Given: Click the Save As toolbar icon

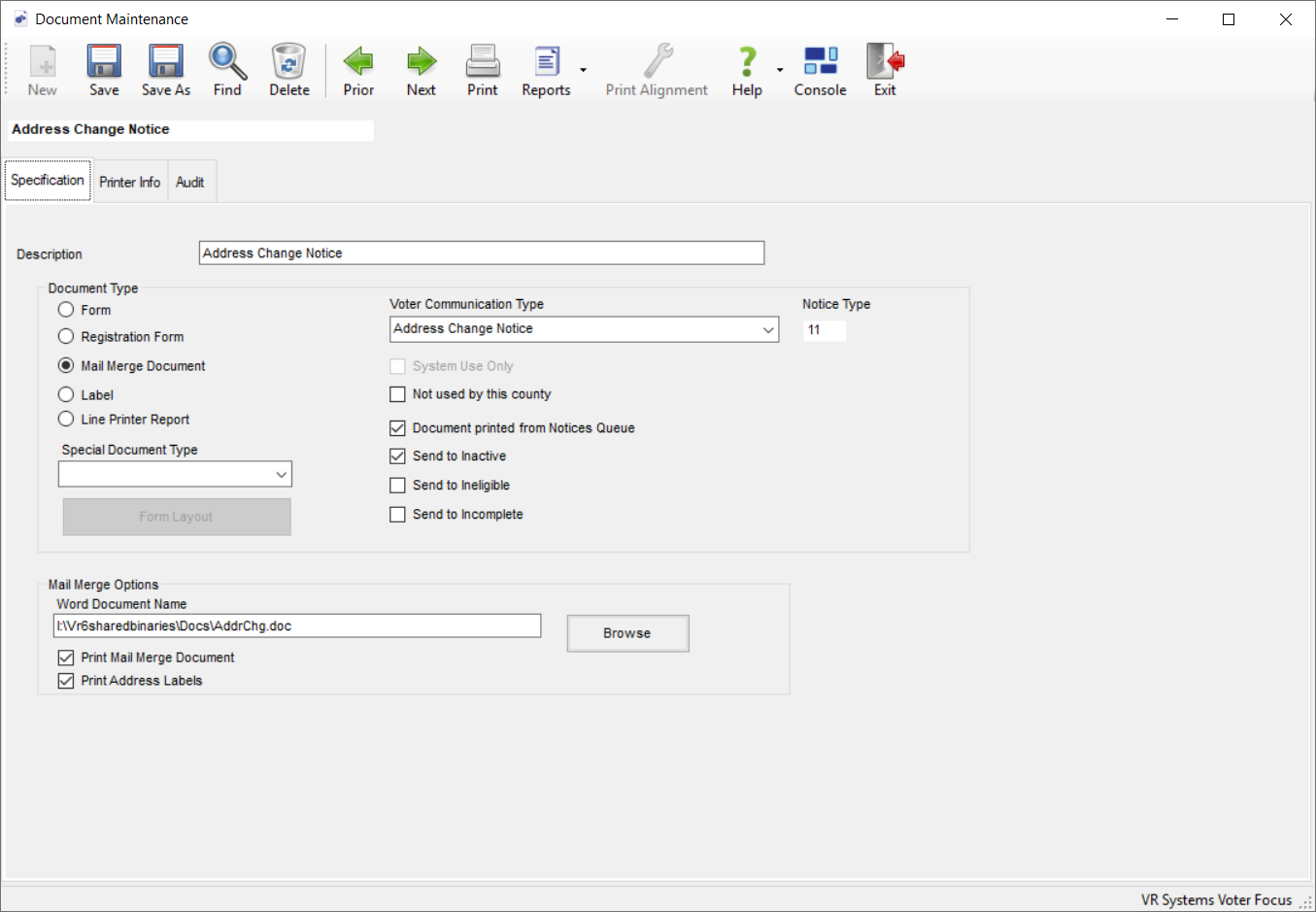Looking at the screenshot, I should point(165,62).
